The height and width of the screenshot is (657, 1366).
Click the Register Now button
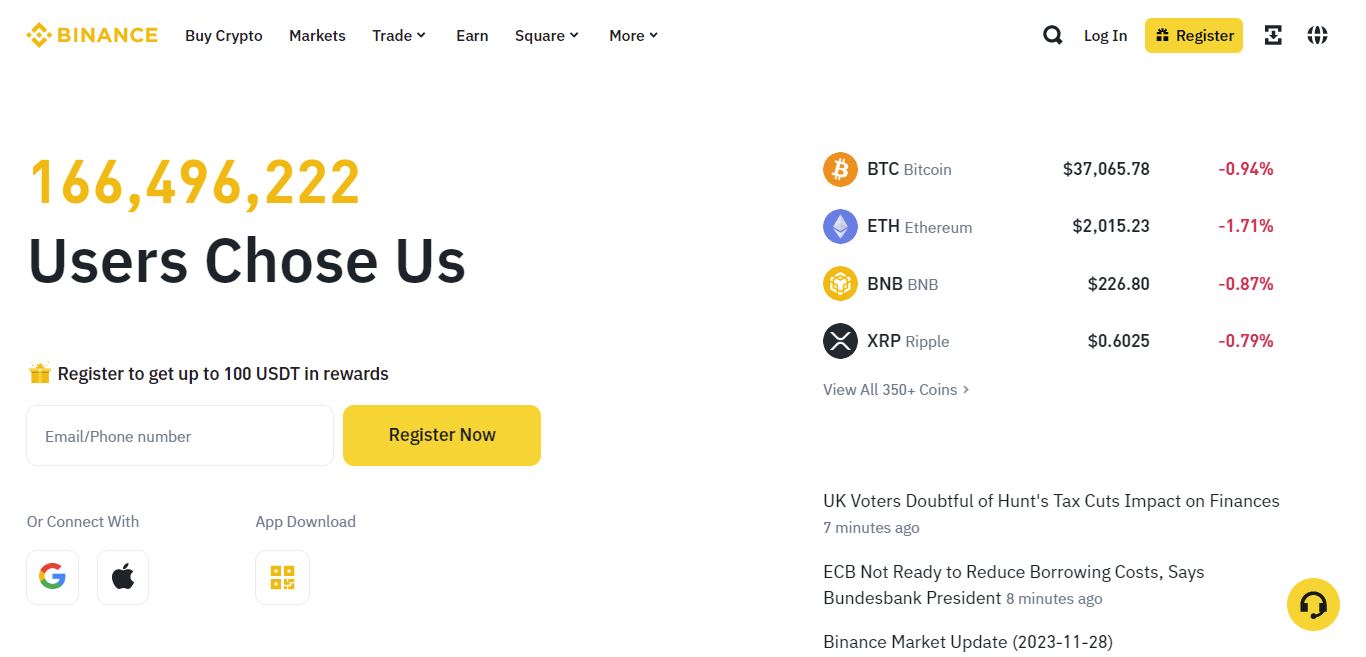441,435
